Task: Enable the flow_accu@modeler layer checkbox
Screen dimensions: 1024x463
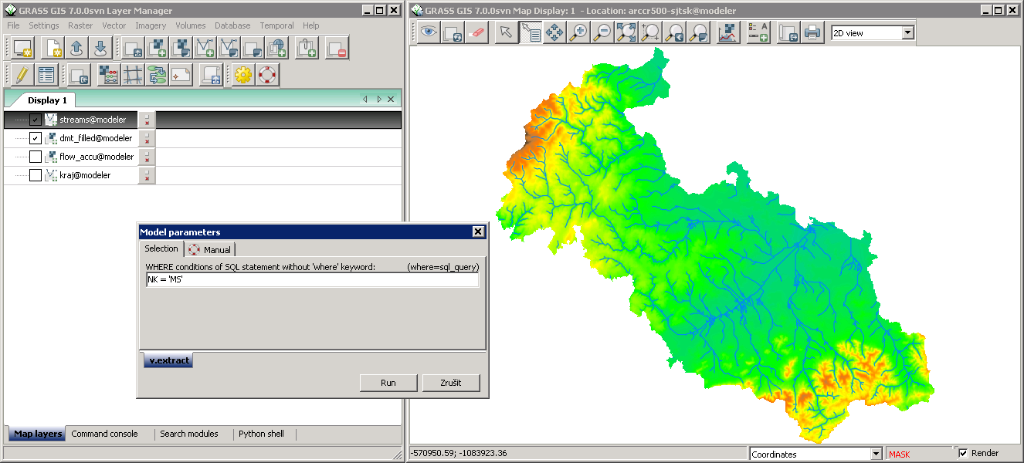Action: 36,157
